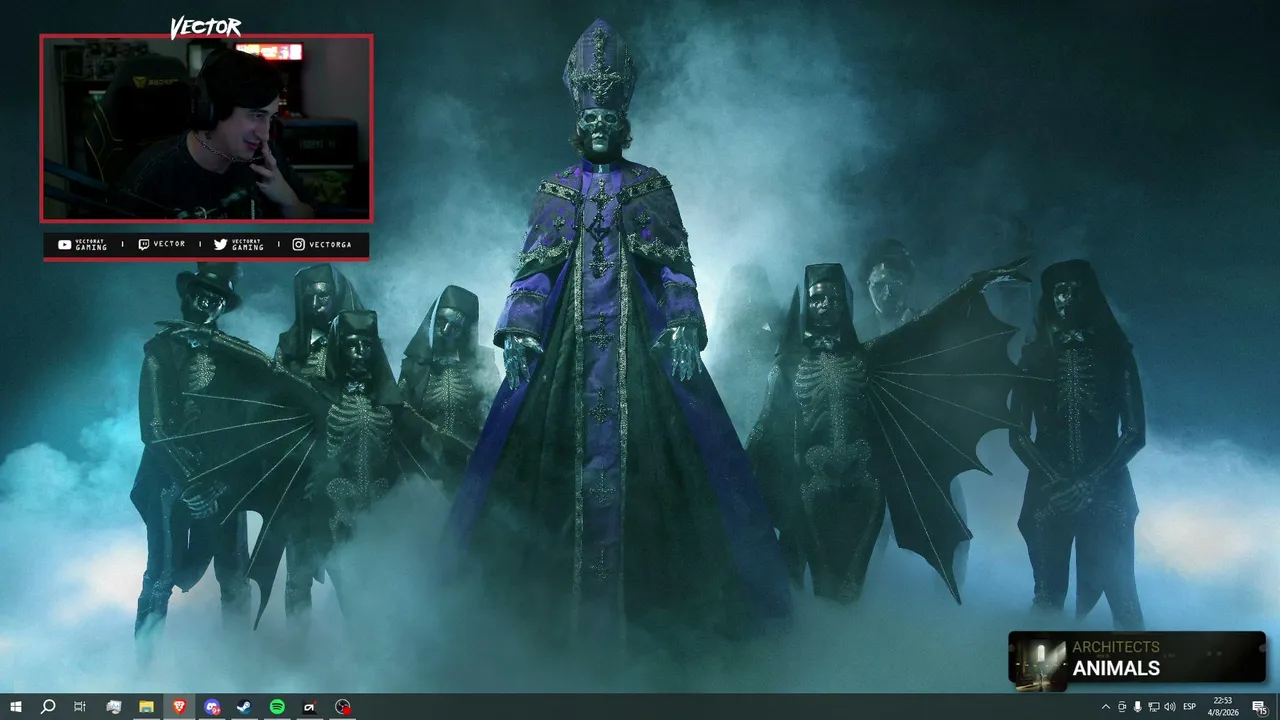Open Spotify from the taskbar

point(277,707)
